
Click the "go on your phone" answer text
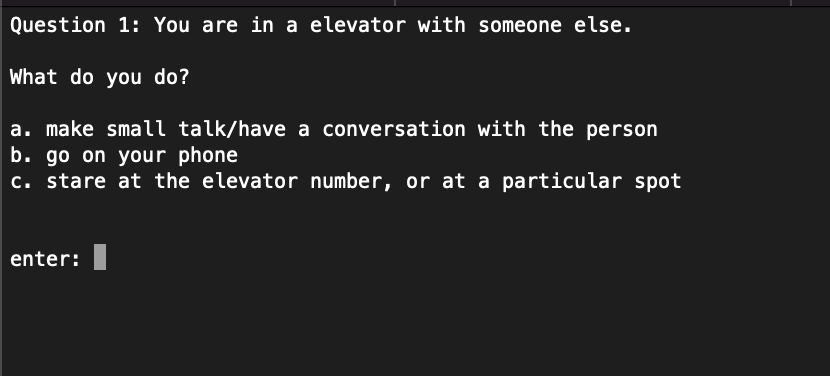pos(142,155)
